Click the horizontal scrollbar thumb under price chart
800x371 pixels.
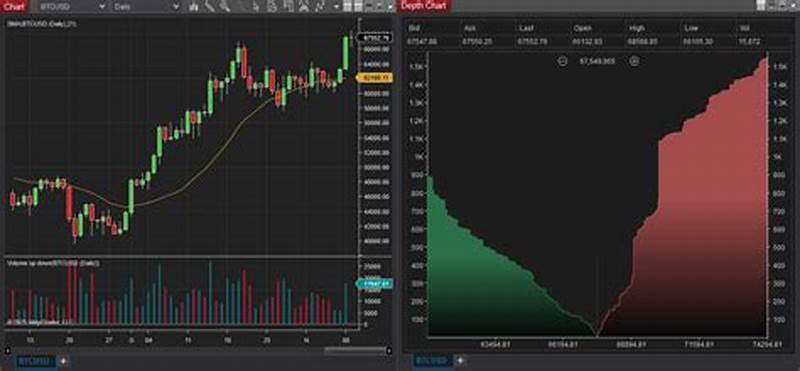[355, 351]
